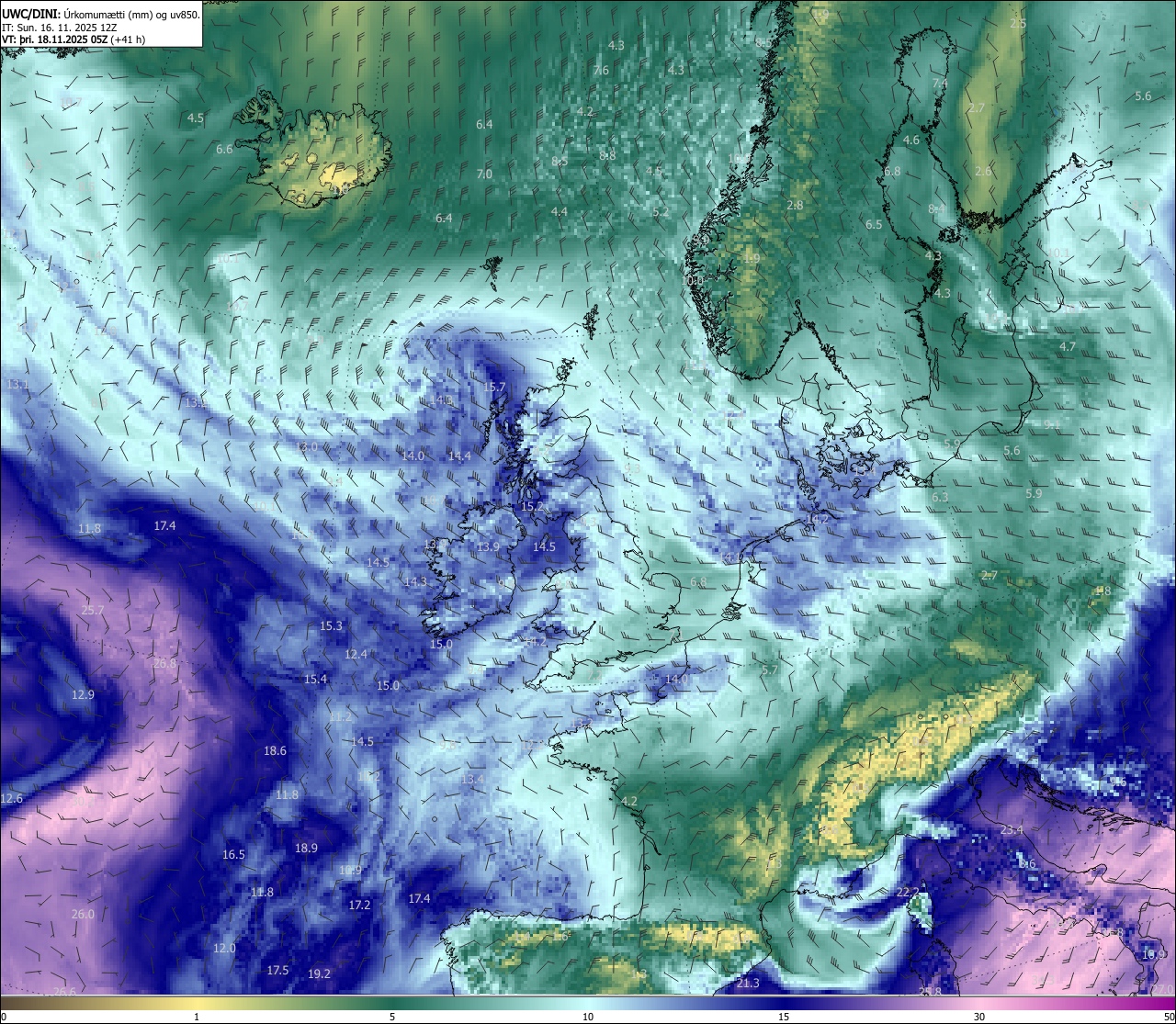Screen dimensions: 1176x1024
Task: Click the map value 18.6
Action: point(275,750)
